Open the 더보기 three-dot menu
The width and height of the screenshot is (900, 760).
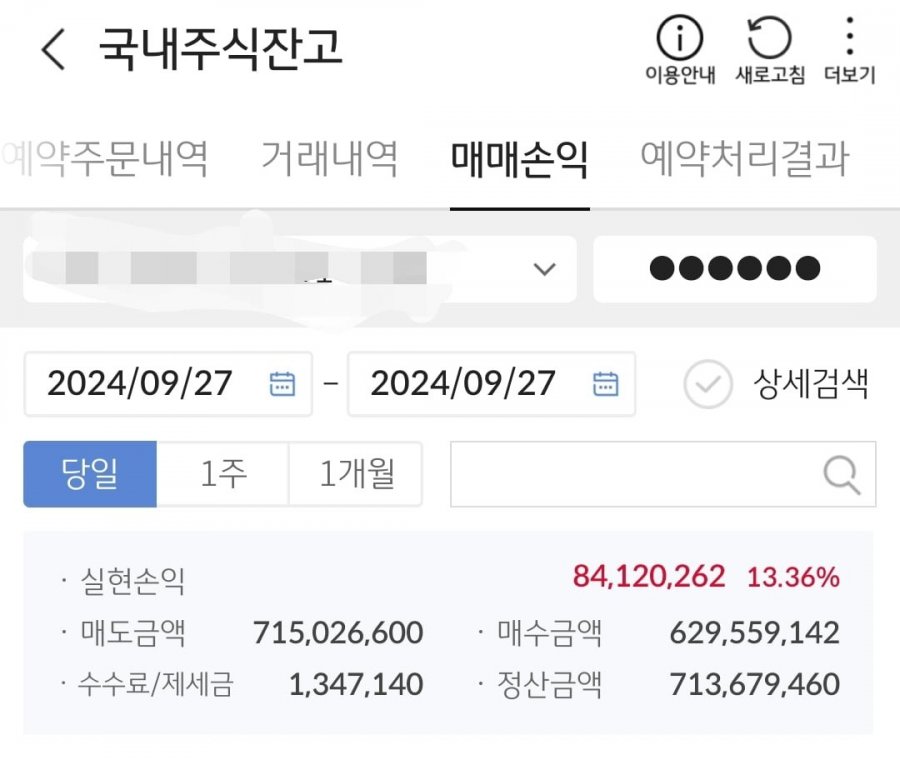coord(849,40)
